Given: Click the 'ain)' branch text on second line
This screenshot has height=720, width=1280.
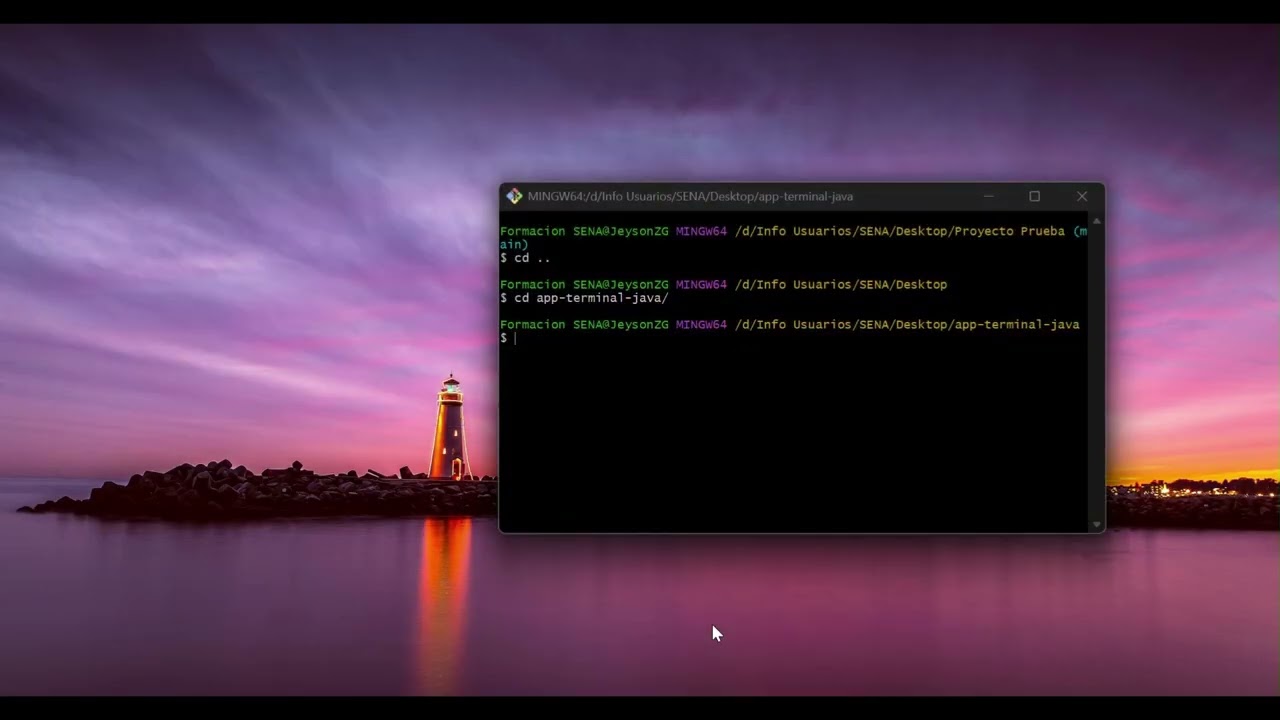Looking at the screenshot, I should click(x=514, y=245).
